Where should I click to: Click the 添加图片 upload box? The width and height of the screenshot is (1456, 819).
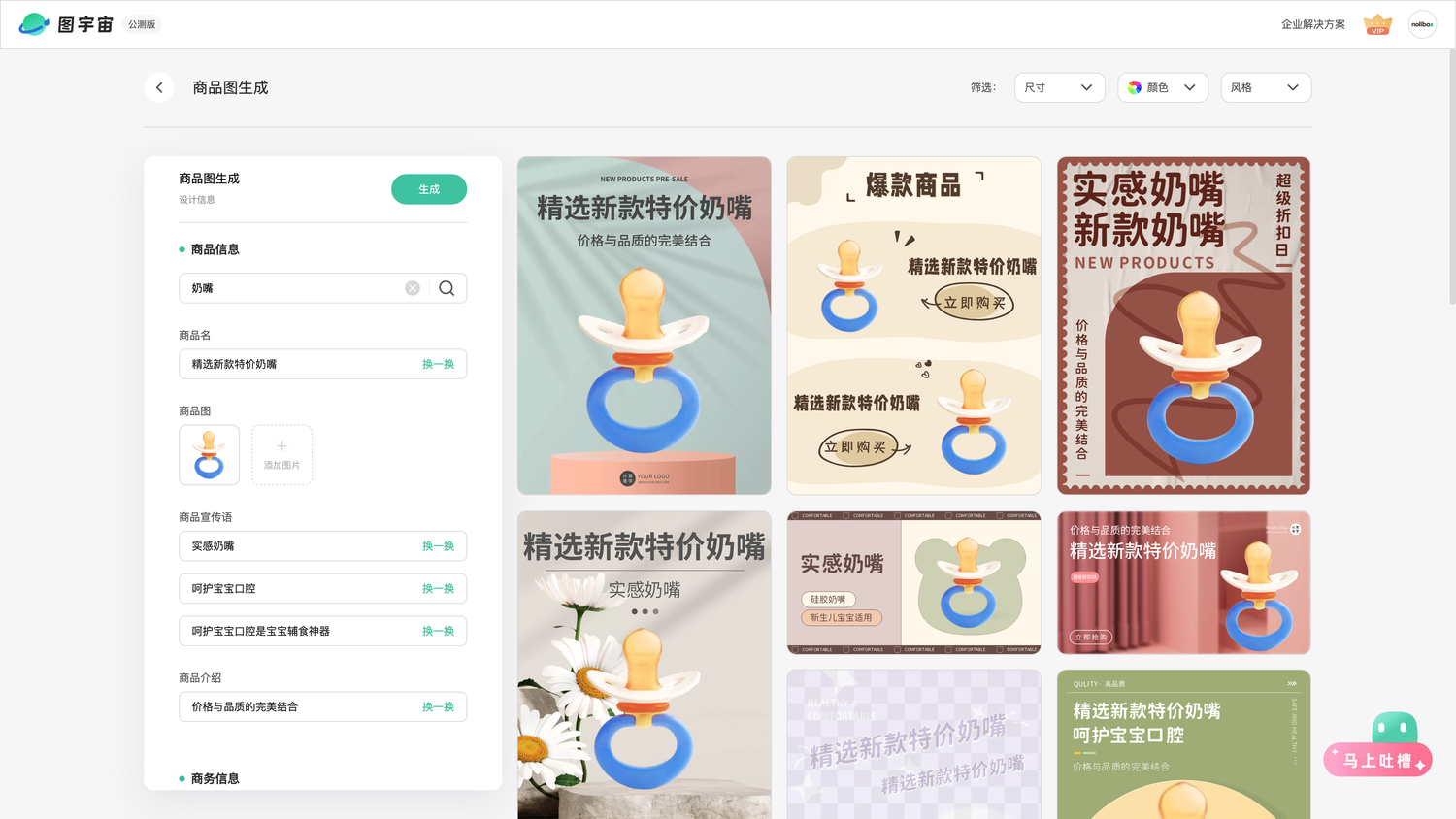281,455
